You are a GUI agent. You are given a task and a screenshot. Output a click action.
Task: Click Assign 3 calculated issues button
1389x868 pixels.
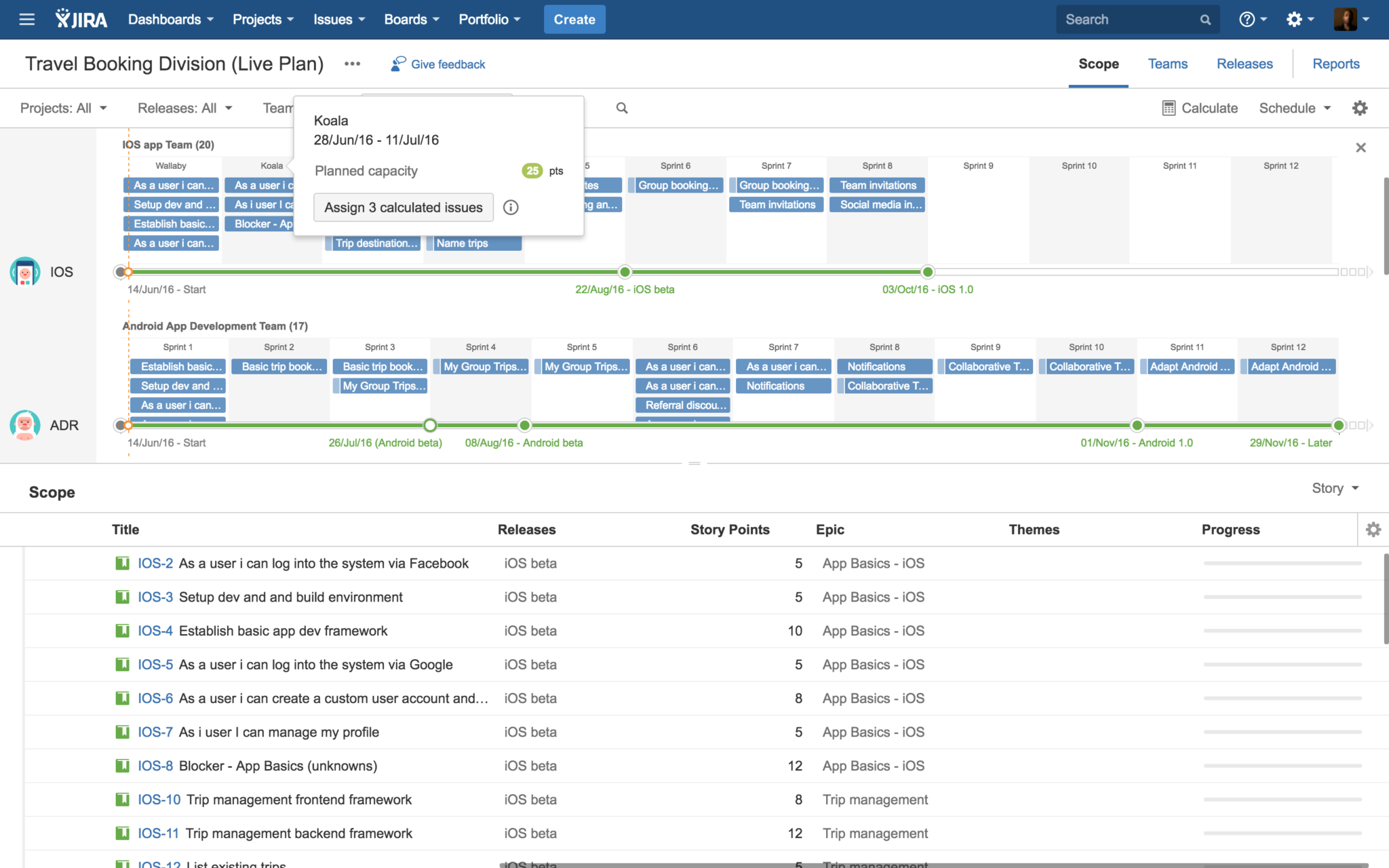tap(403, 208)
